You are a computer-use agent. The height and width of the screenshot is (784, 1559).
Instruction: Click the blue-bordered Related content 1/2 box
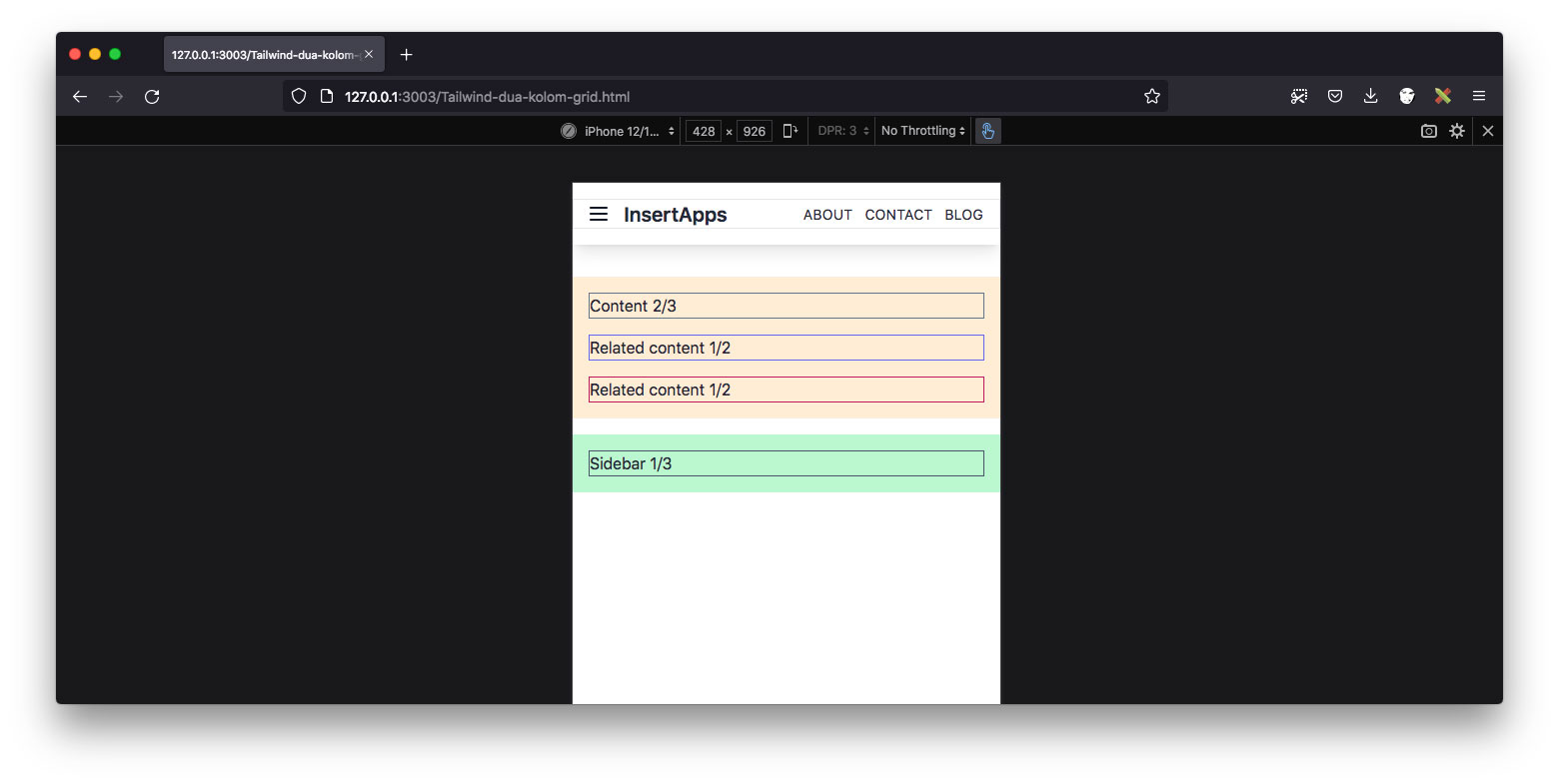pos(786,348)
